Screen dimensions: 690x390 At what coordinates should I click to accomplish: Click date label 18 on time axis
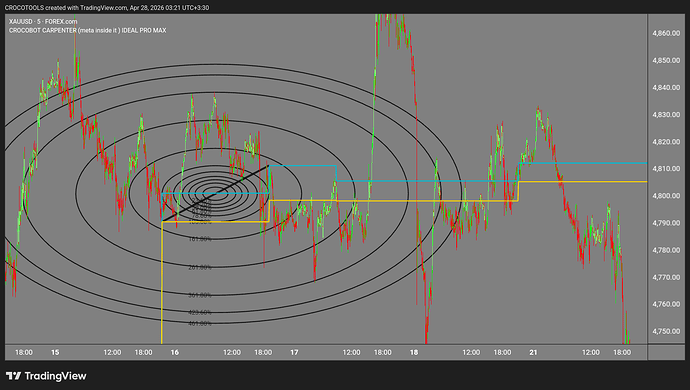(x=414, y=353)
